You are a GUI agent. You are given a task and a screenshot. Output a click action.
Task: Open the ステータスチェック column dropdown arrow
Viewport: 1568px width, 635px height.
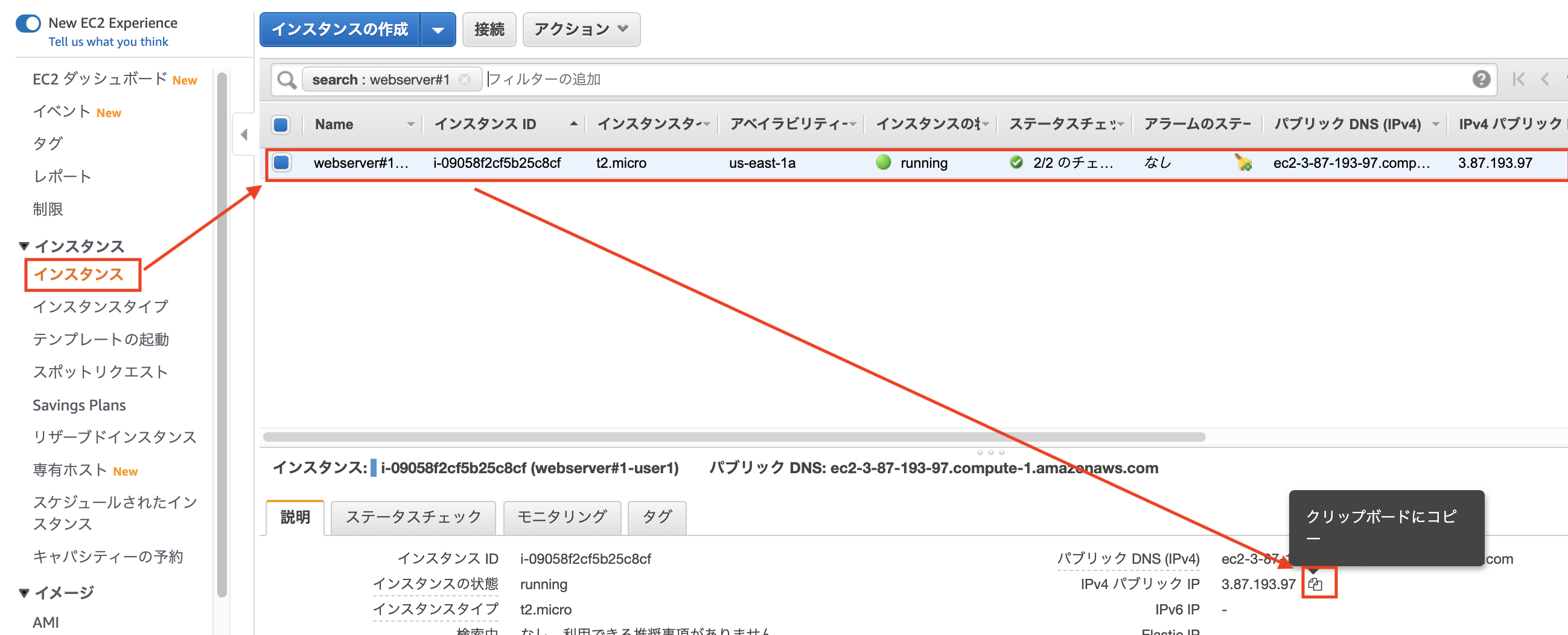pyautogui.click(x=1121, y=124)
